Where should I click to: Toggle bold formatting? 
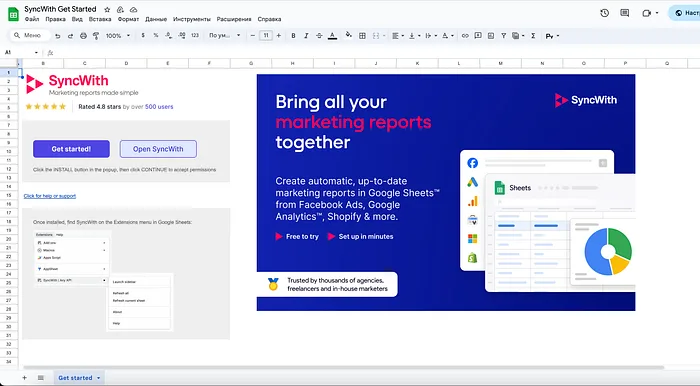tap(293, 36)
